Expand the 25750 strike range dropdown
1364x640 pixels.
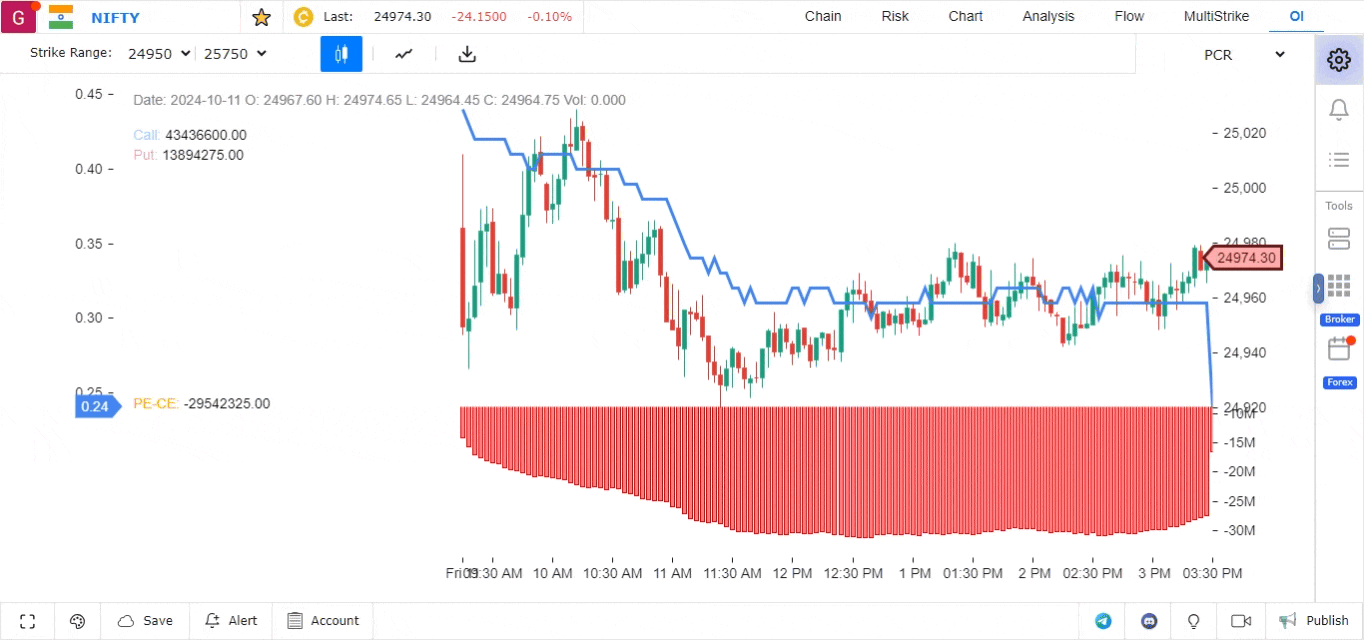pyautogui.click(x=235, y=54)
